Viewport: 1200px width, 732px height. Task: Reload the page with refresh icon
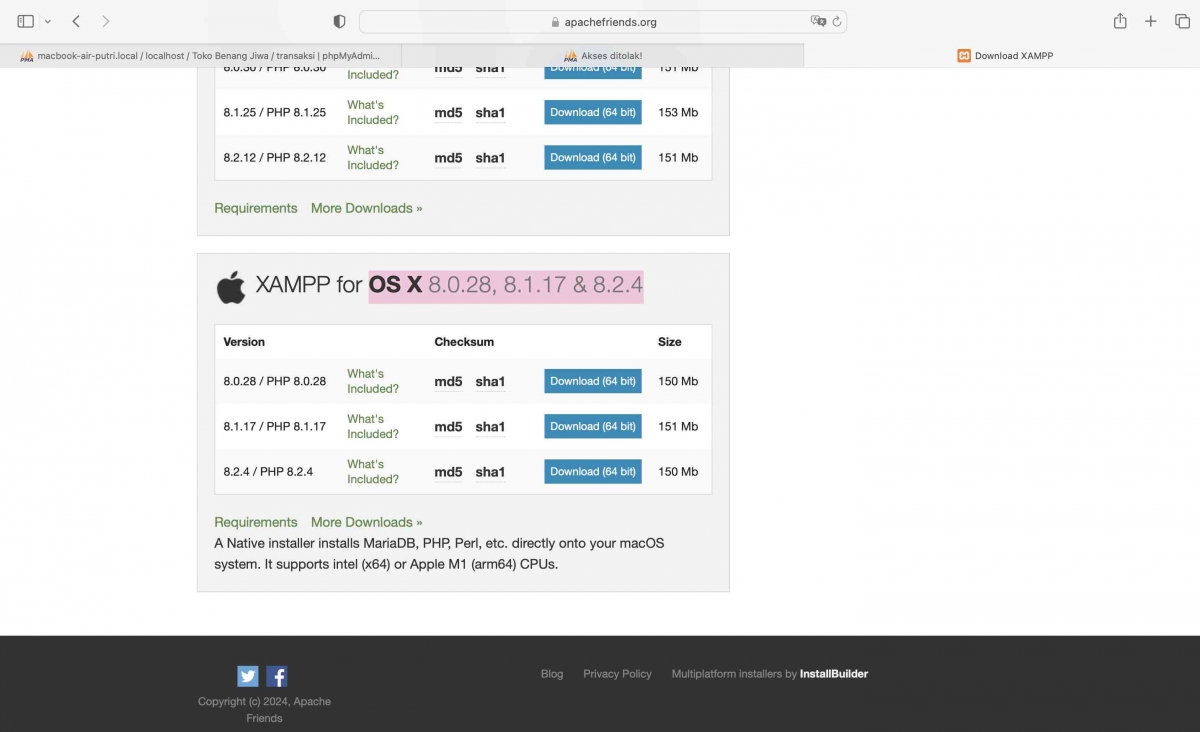837,21
